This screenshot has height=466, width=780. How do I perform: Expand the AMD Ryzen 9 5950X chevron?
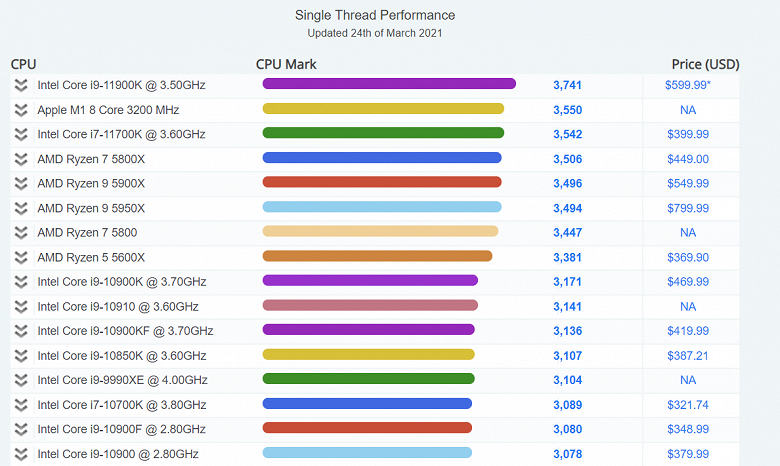[20, 208]
